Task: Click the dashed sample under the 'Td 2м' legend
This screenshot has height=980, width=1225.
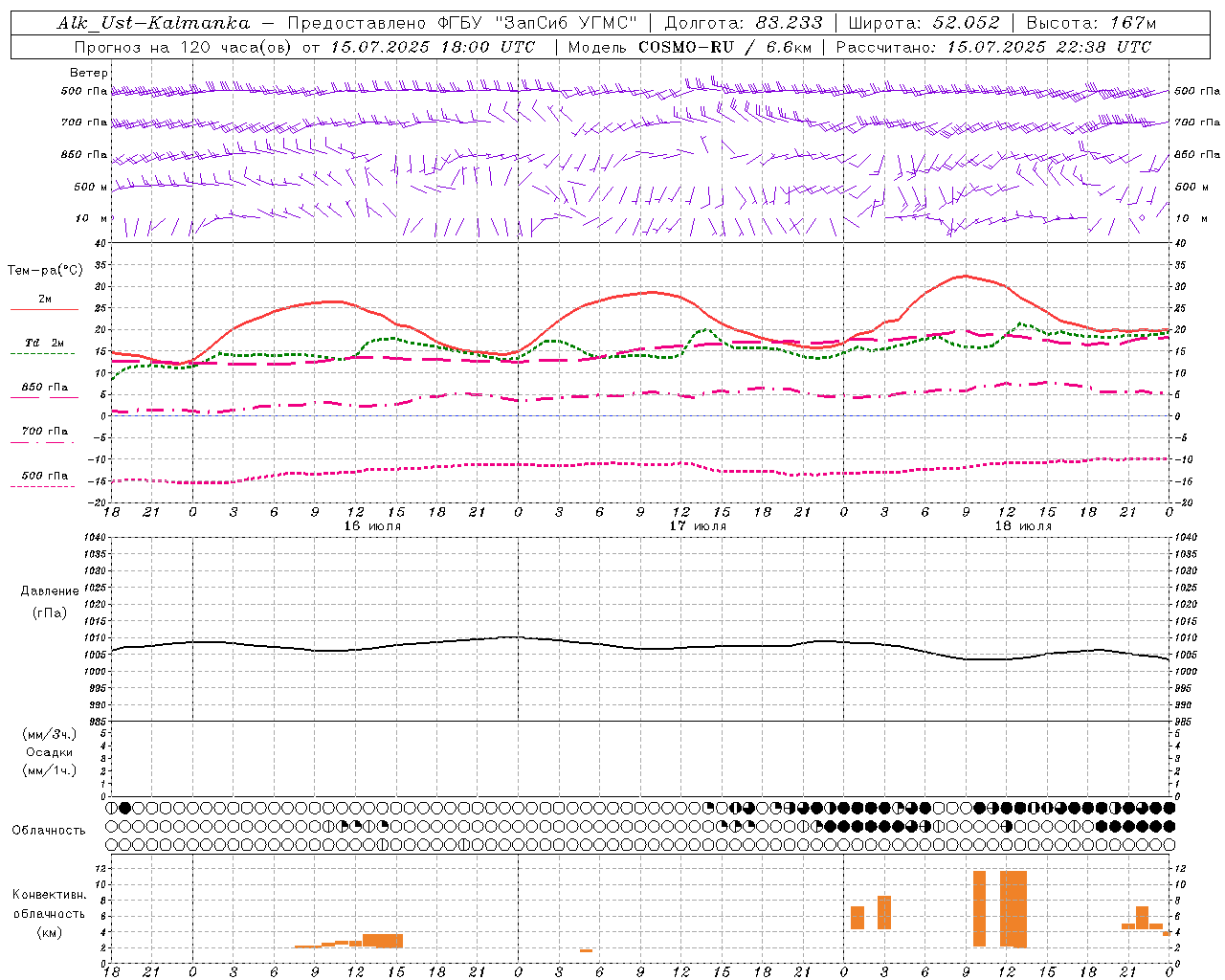Action: (42, 353)
